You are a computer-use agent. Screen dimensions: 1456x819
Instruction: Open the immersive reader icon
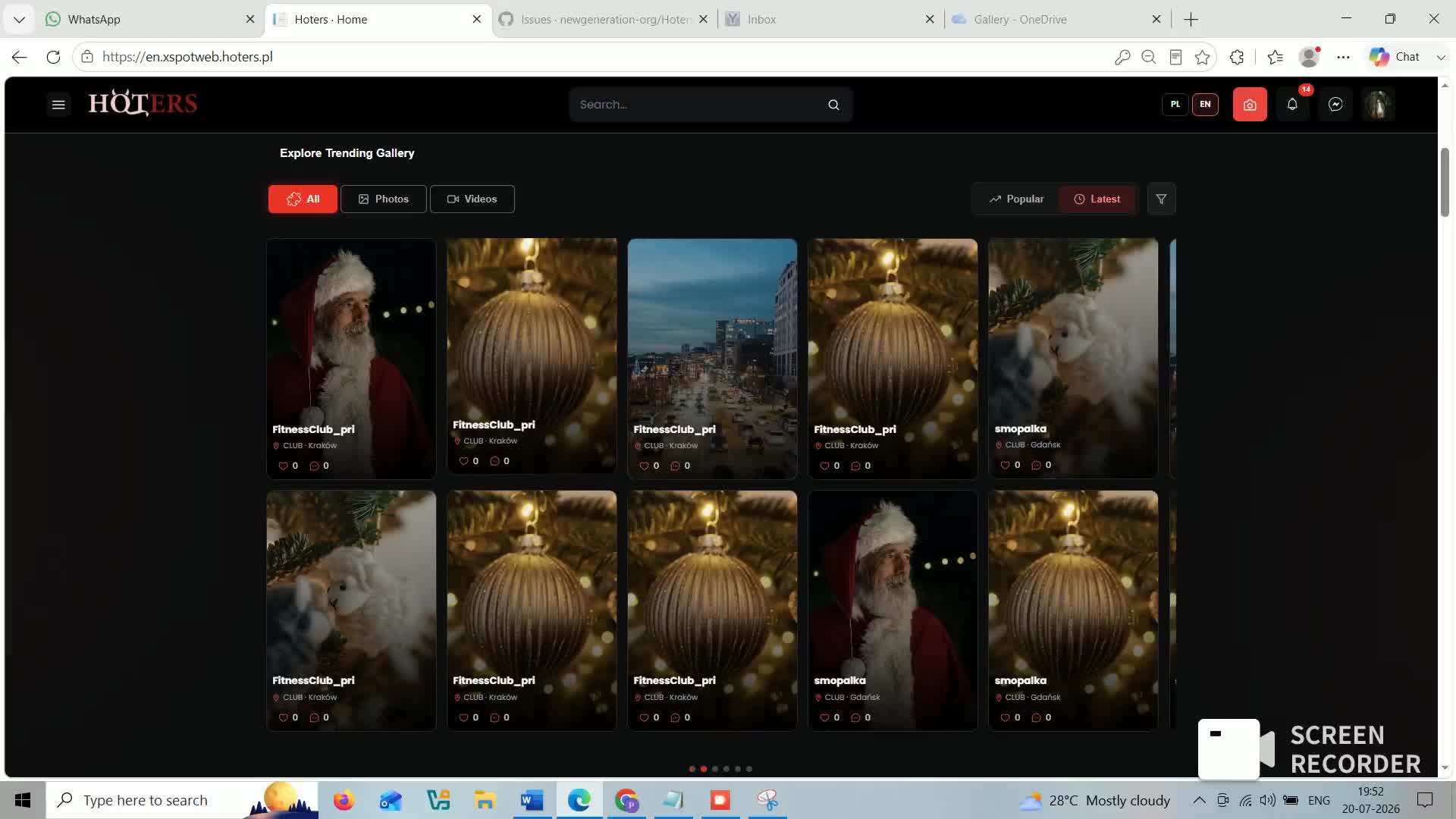(1175, 57)
